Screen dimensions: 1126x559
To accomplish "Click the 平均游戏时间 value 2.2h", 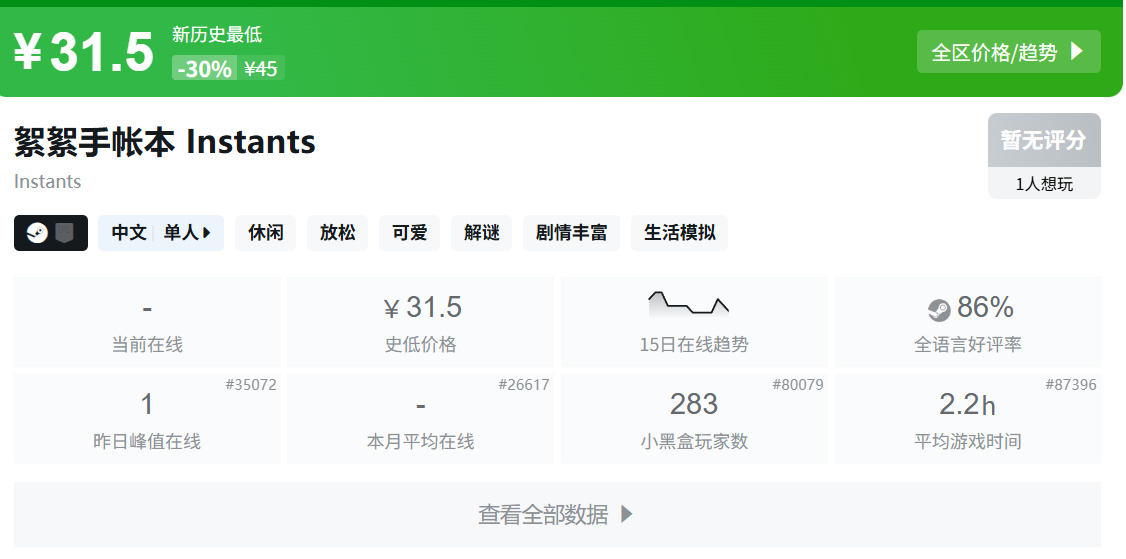I will (967, 405).
